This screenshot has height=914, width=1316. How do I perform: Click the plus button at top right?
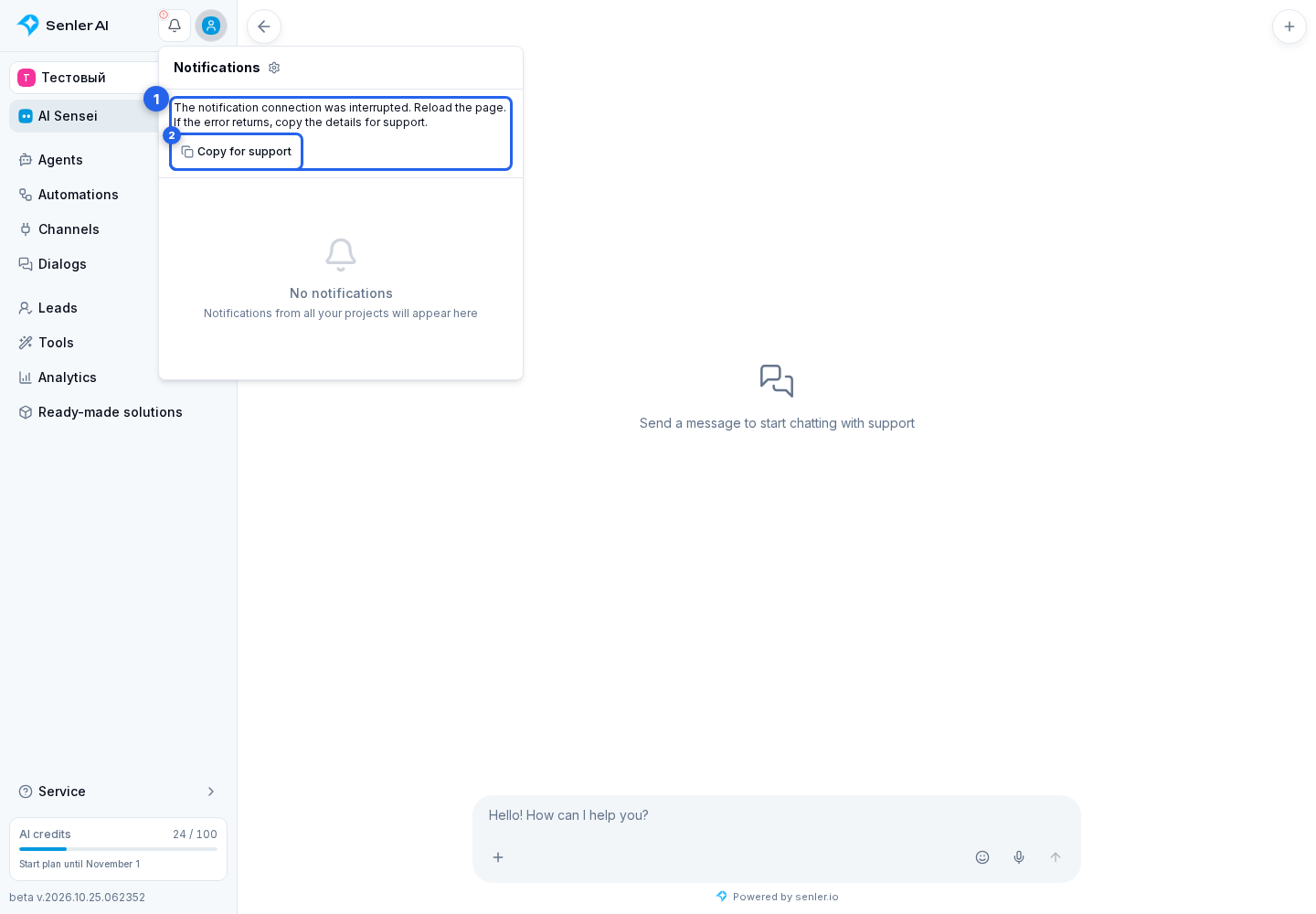click(1289, 27)
